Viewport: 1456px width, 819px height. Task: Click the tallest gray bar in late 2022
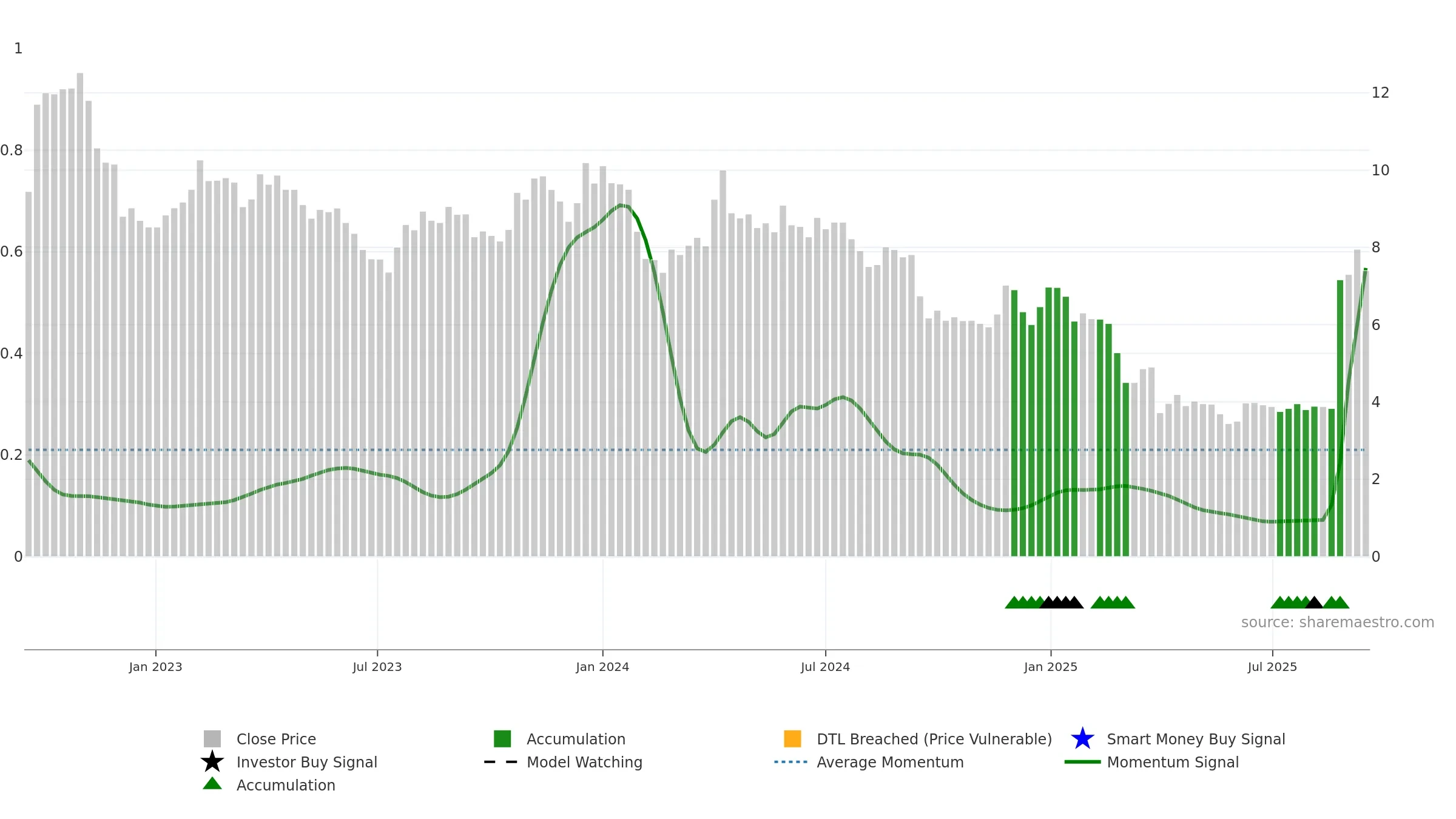(x=80, y=315)
